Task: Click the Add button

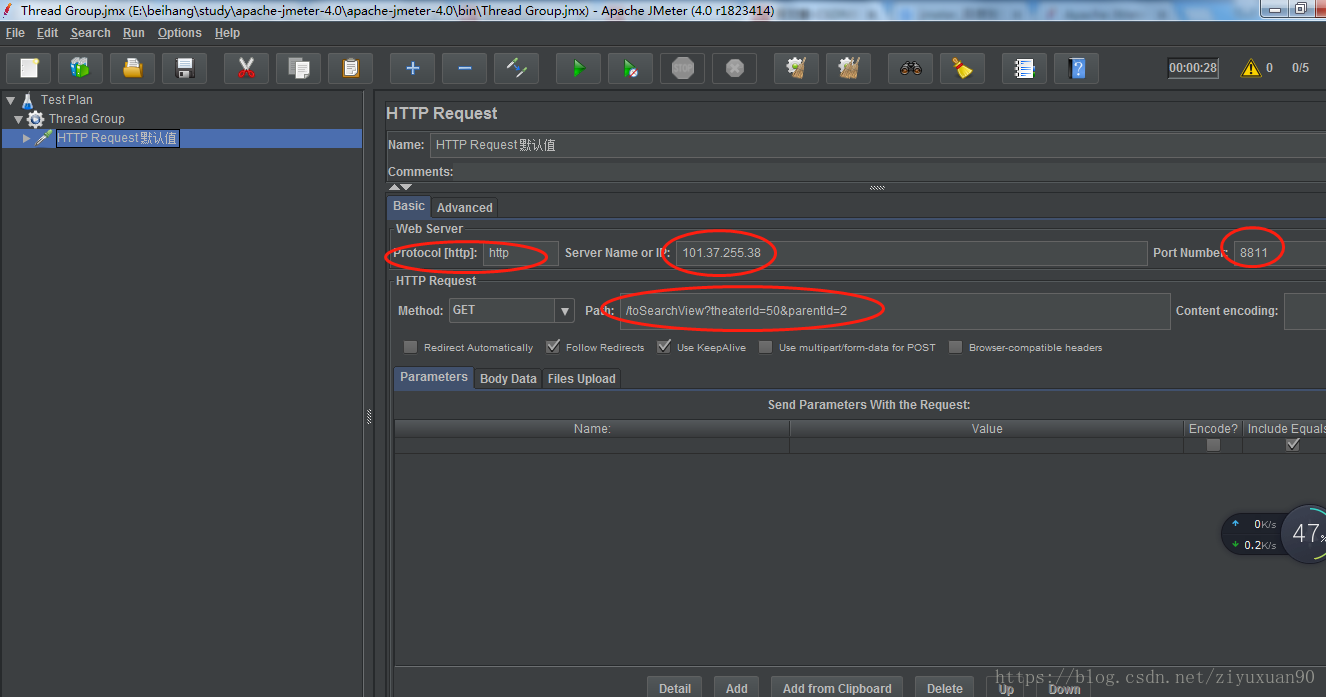Action: [x=737, y=688]
